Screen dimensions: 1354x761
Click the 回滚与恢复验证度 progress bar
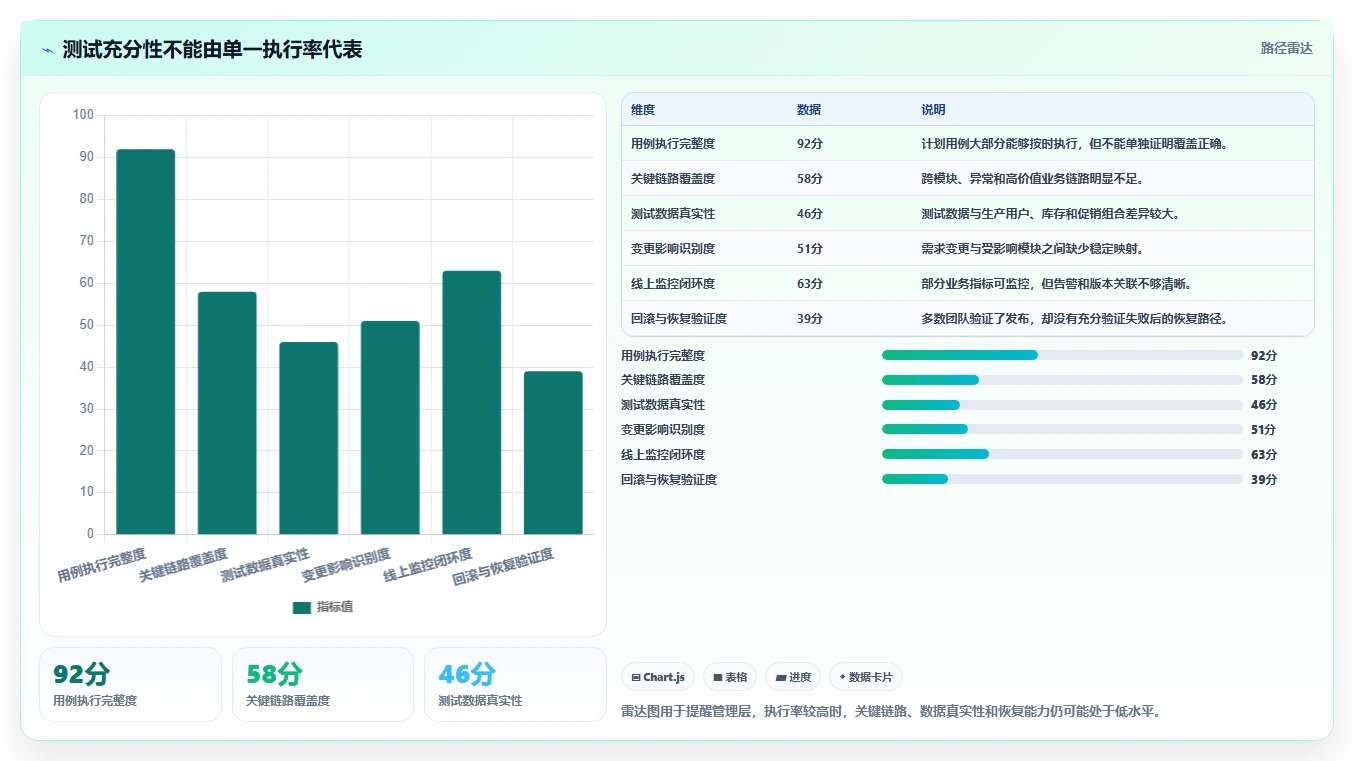[1062, 479]
